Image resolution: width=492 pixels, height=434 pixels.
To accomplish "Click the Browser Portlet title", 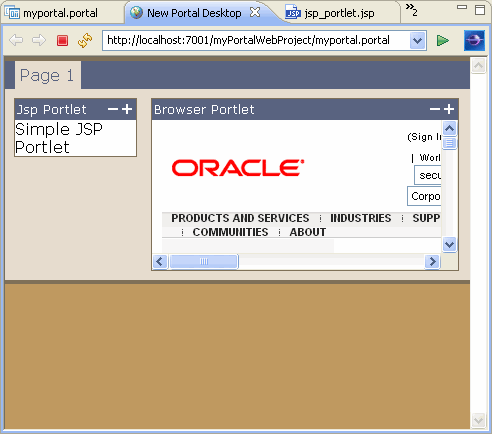I will click(x=204, y=109).
